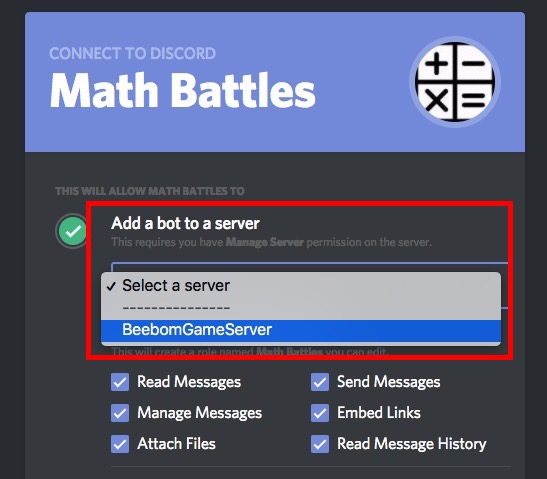The height and width of the screenshot is (479, 547).
Task: Uncheck the Read Messages permission checkbox
Action: click(120, 382)
